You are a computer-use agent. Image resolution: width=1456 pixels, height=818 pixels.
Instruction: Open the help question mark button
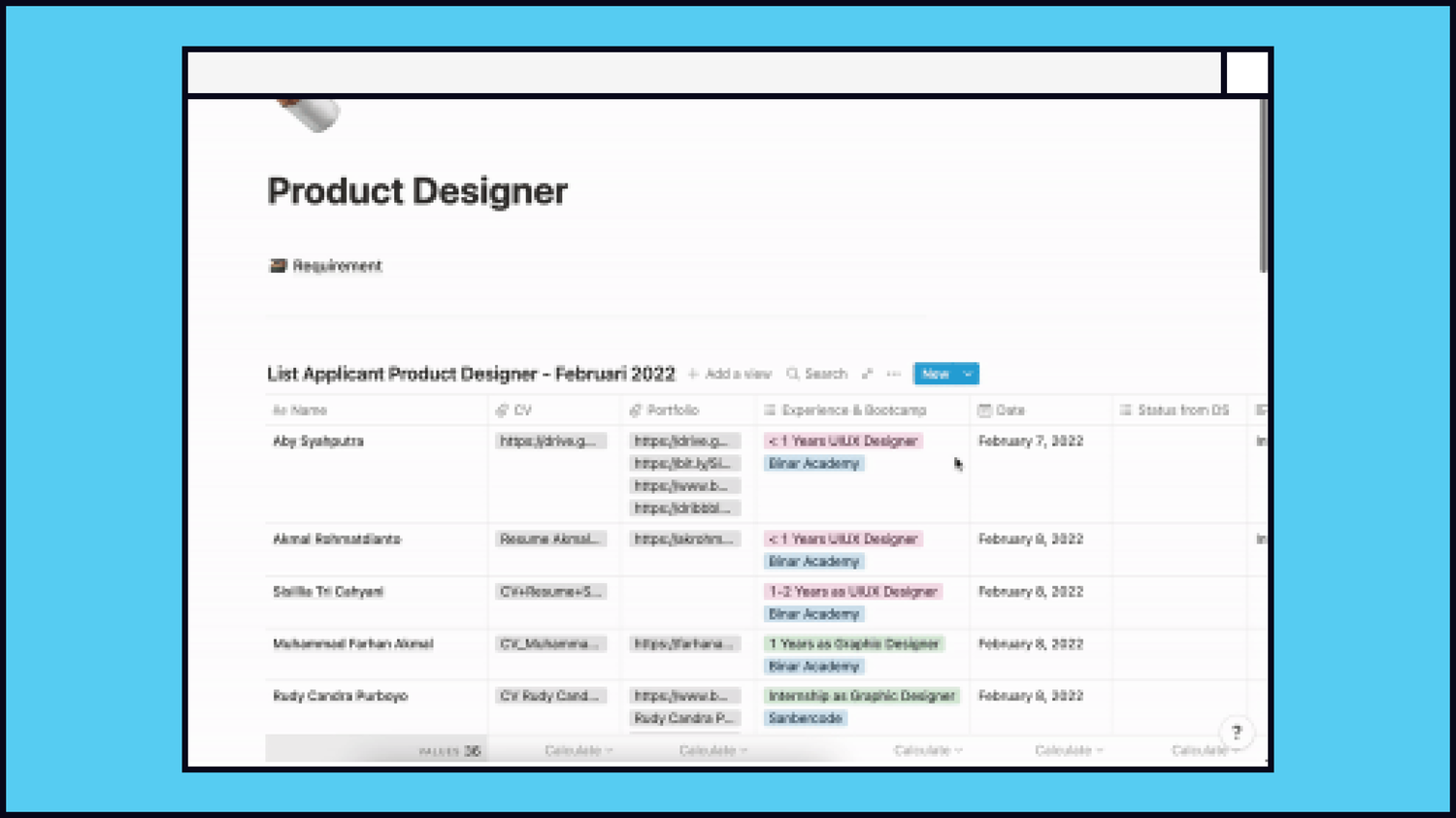tap(1237, 733)
